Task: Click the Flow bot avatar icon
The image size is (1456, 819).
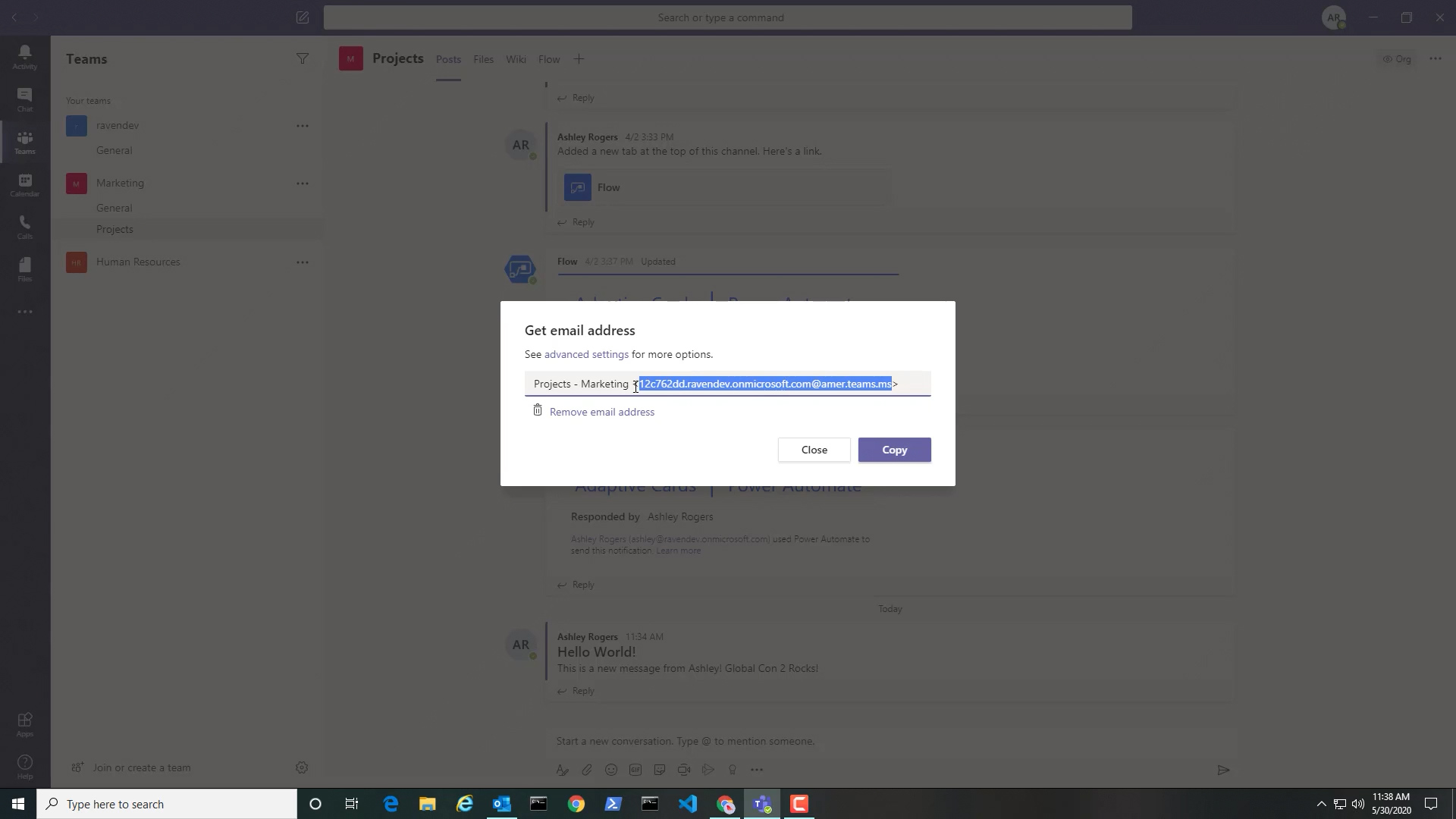Action: click(520, 269)
